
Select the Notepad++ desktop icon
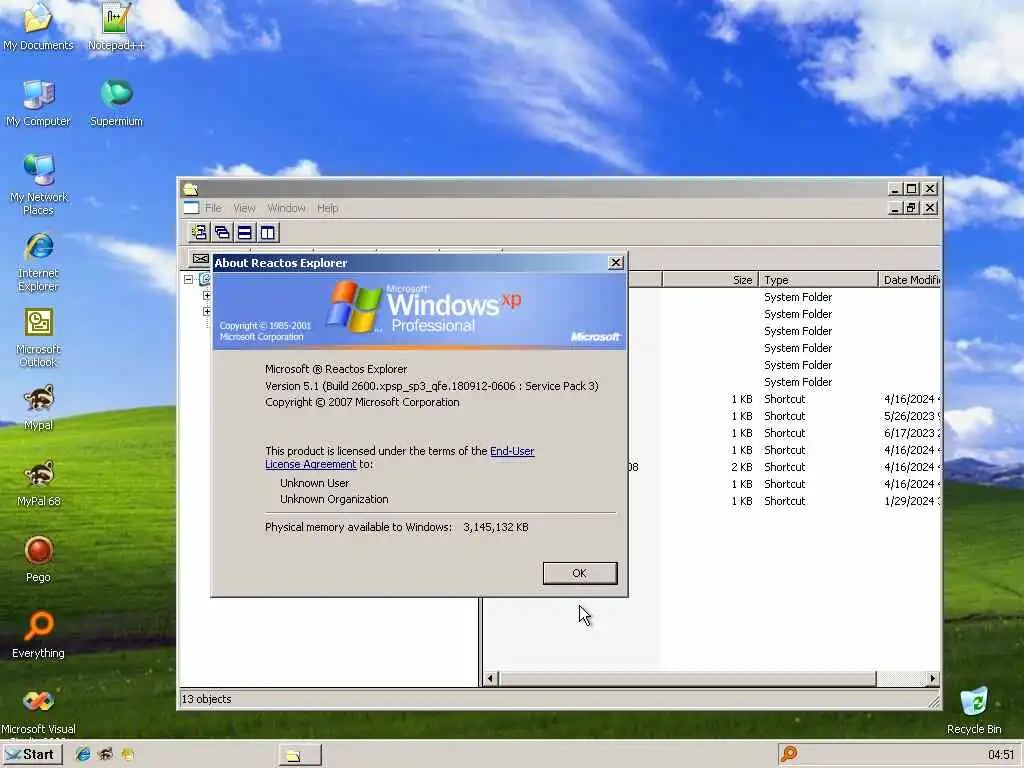[x=116, y=26]
